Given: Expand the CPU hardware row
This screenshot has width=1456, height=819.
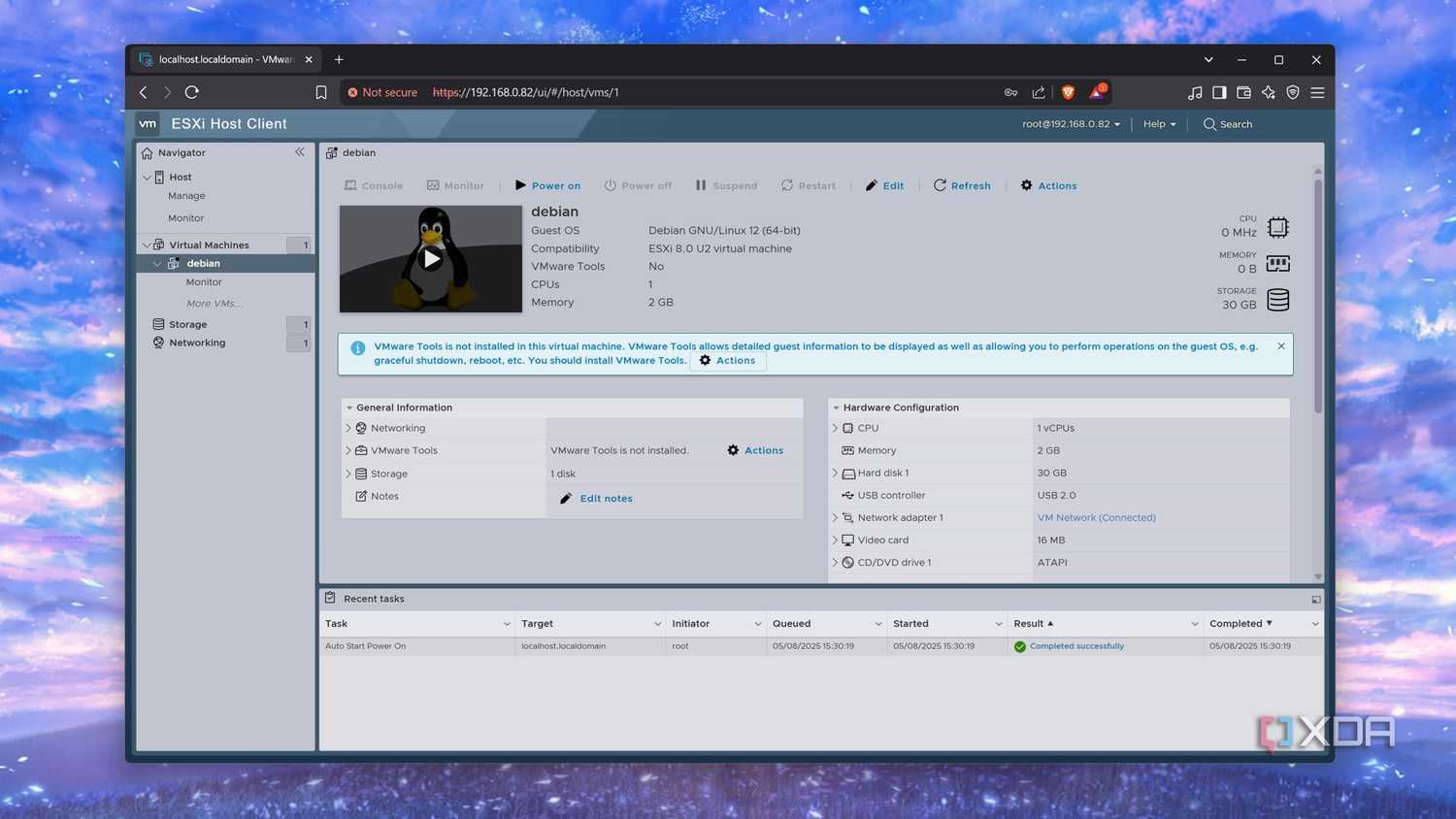Looking at the screenshot, I should [x=835, y=428].
